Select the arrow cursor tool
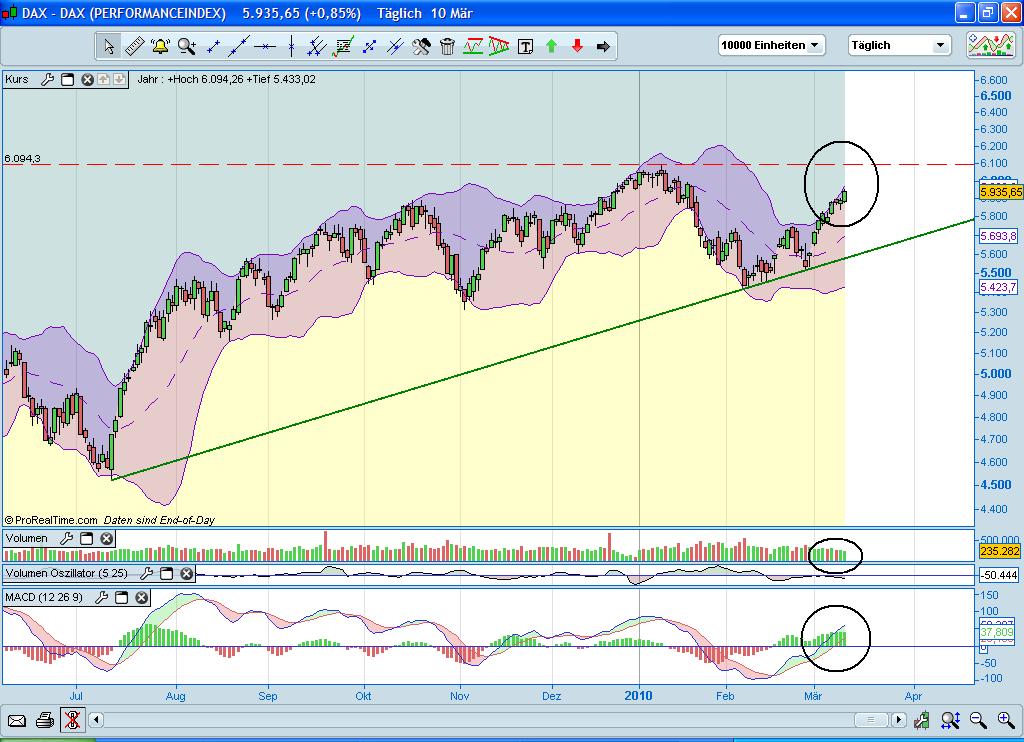Image resolution: width=1024 pixels, height=742 pixels. click(x=109, y=46)
